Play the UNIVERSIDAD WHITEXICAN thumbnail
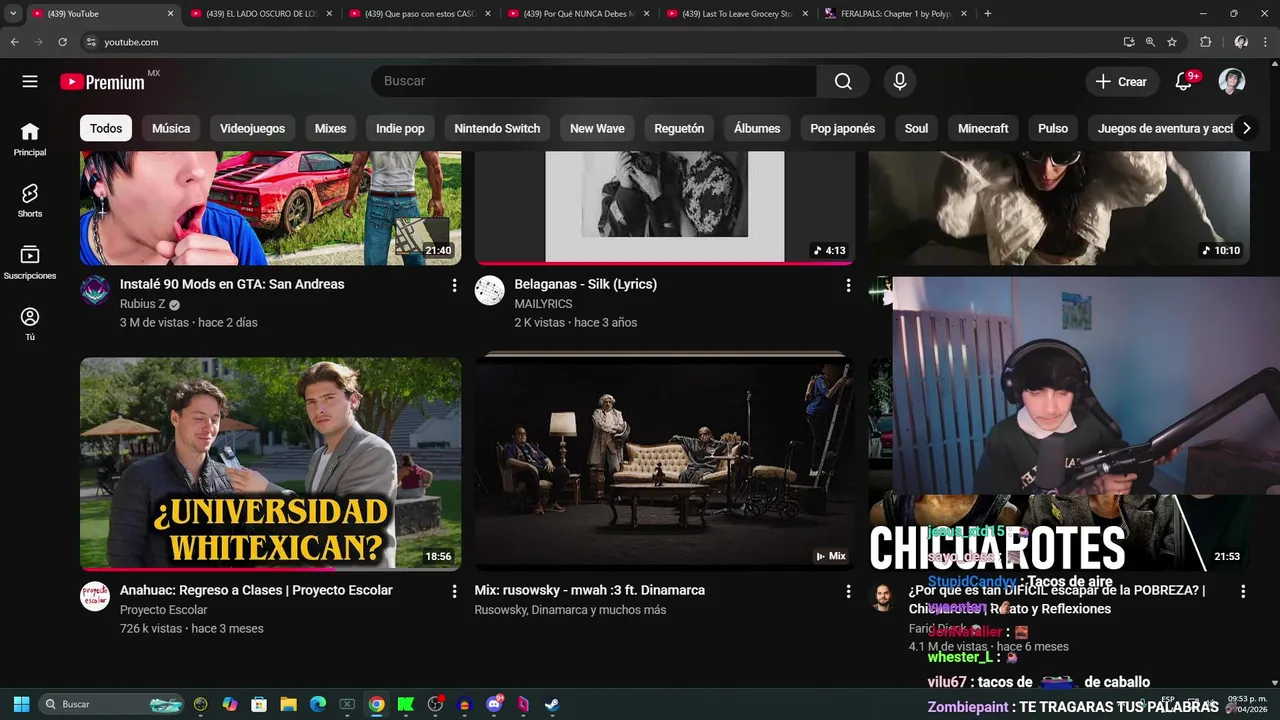Image resolution: width=1280 pixels, height=720 pixels. (271, 464)
